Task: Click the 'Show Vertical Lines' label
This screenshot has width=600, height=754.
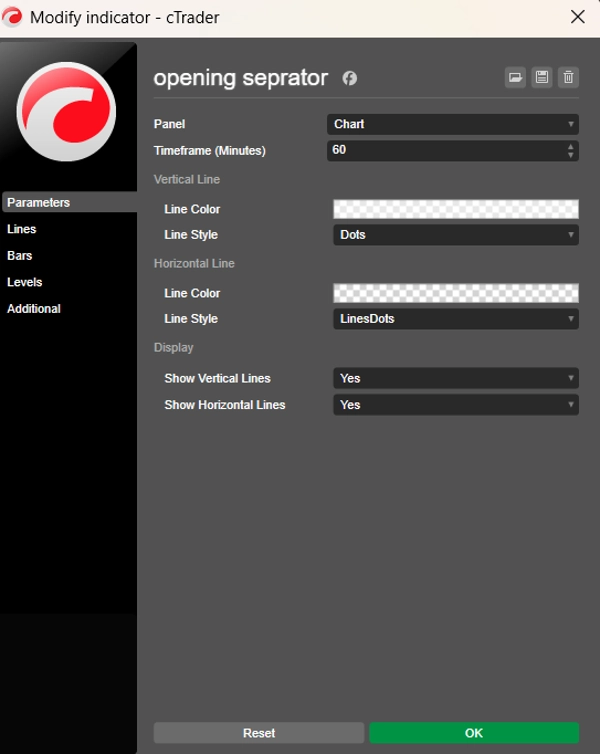Action: (217, 378)
